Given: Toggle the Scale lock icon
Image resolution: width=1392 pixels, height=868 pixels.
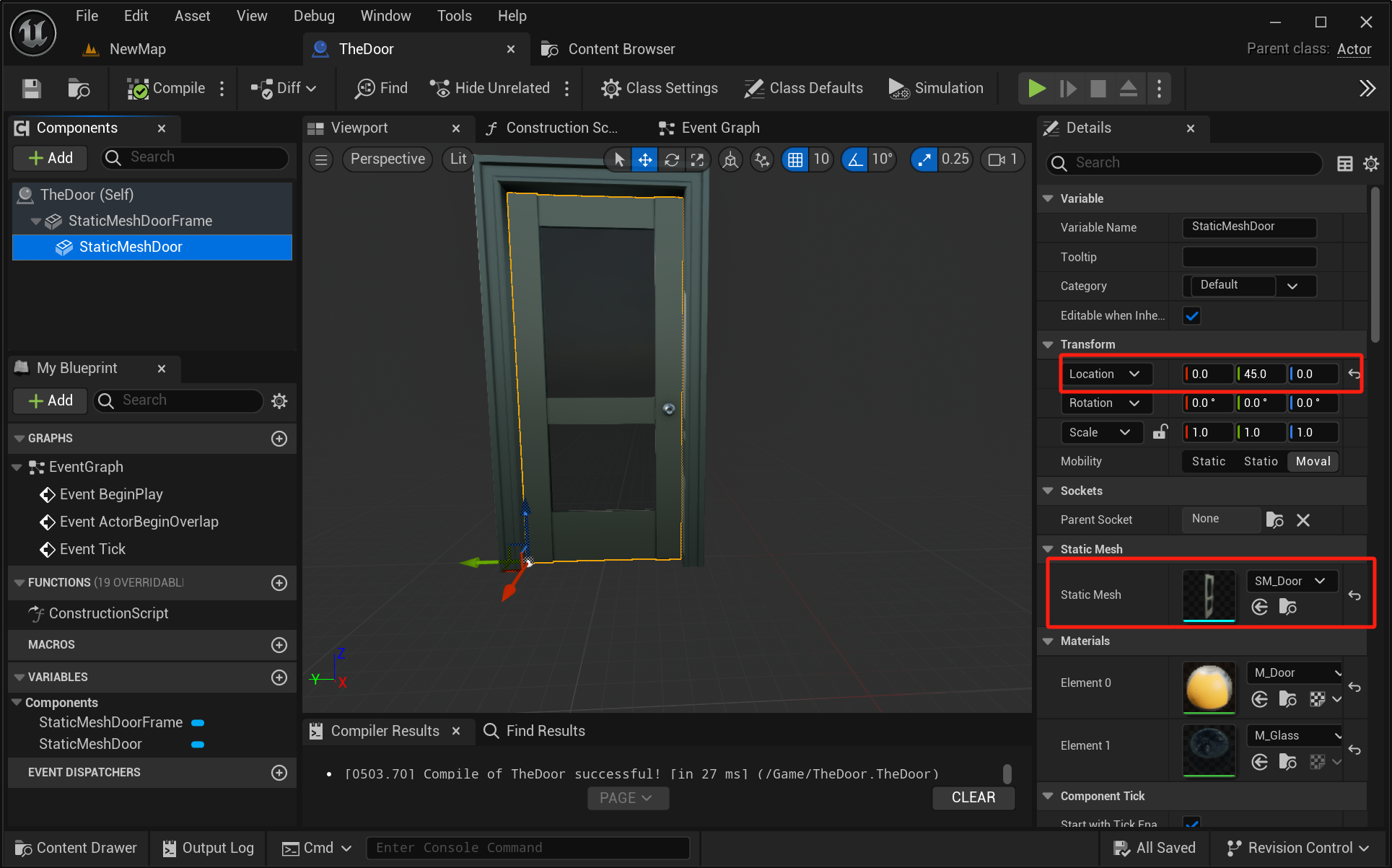Looking at the screenshot, I should [x=1160, y=432].
